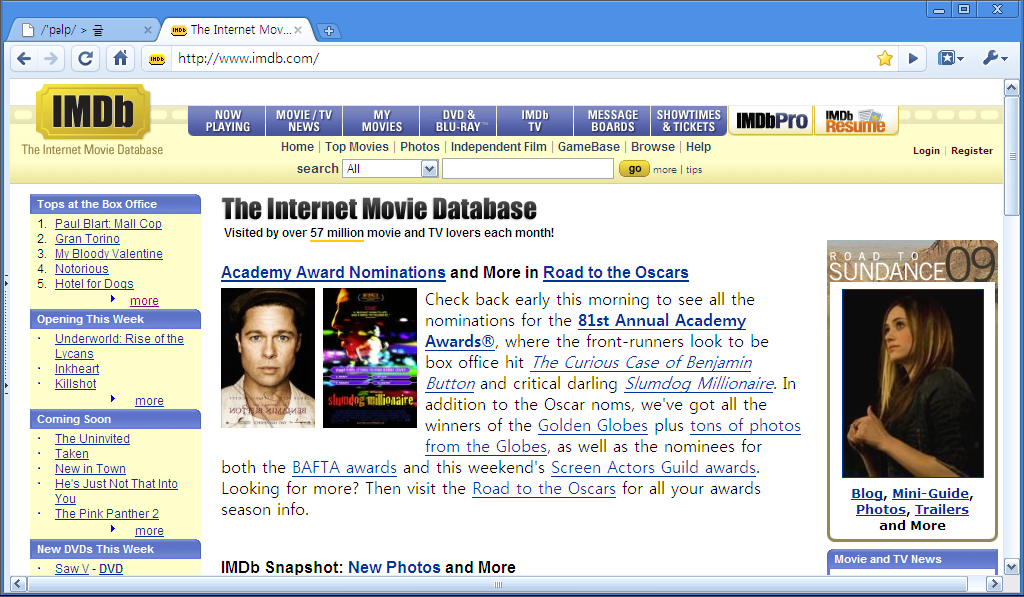Open the My Movies tab
1024x597 pixels.
point(382,121)
